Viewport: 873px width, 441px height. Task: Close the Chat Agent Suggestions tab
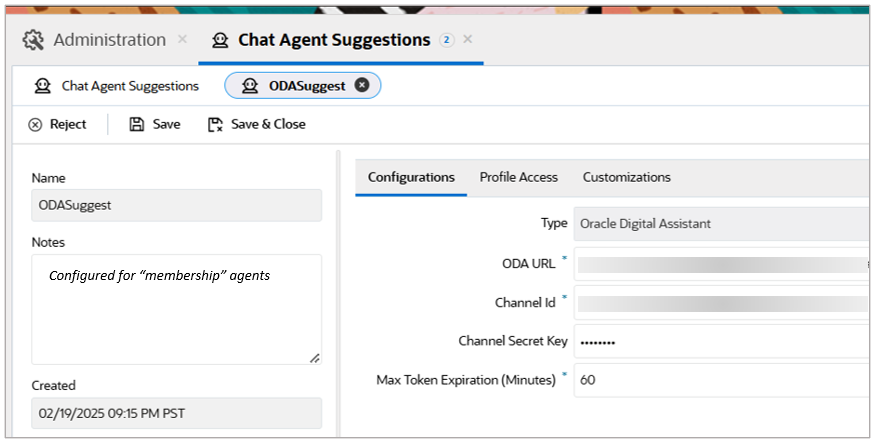click(468, 41)
